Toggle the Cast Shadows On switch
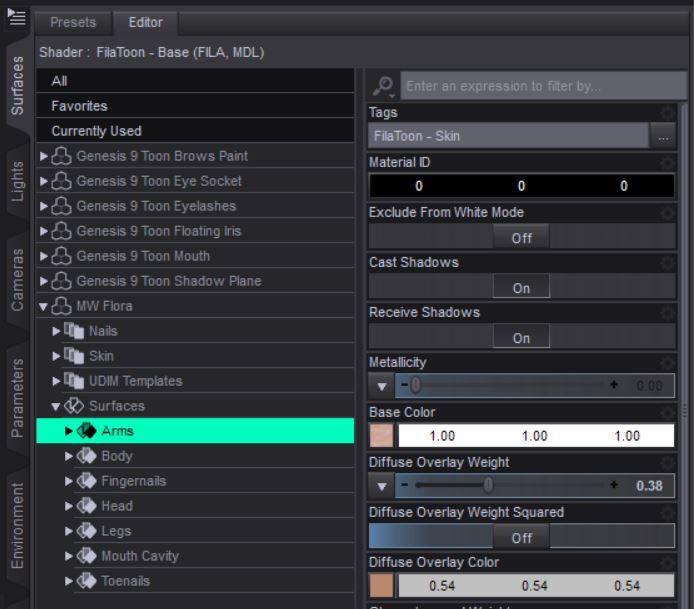This screenshot has height=609, width=694. tap(521, 286)
